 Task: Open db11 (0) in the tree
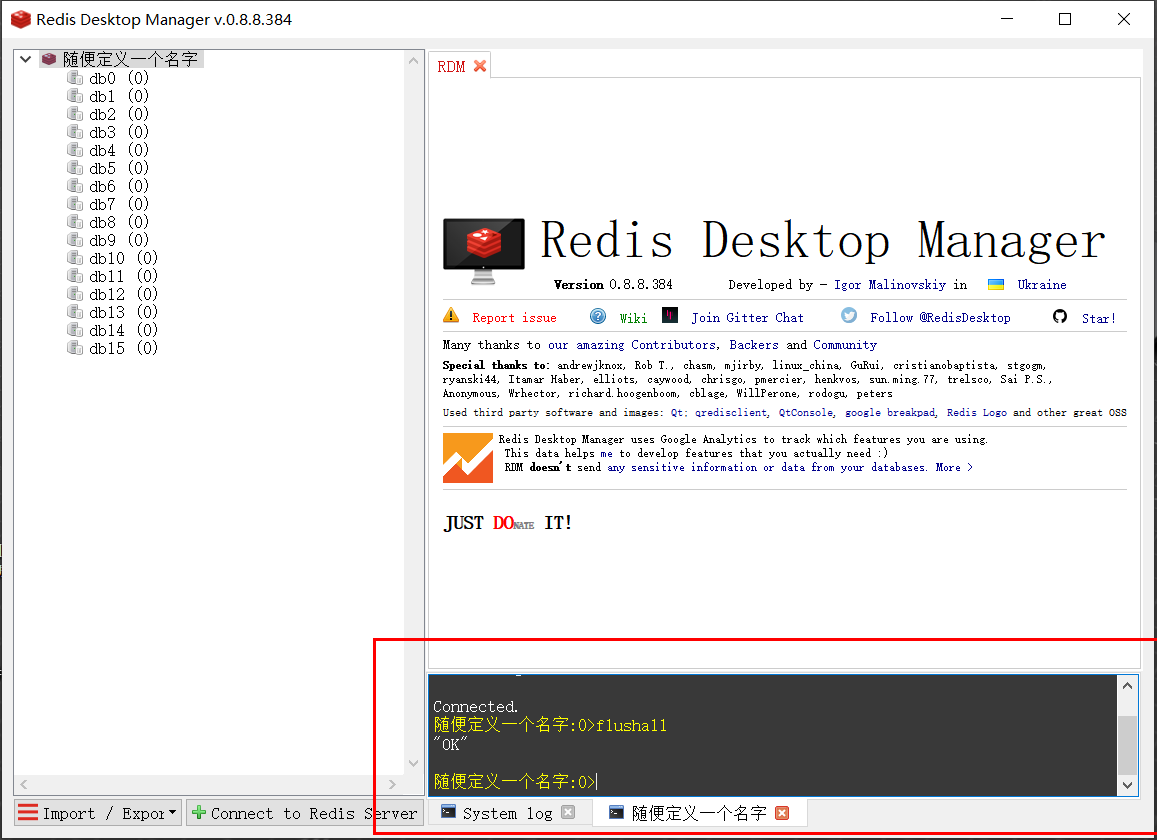click(x=123, y=276)
